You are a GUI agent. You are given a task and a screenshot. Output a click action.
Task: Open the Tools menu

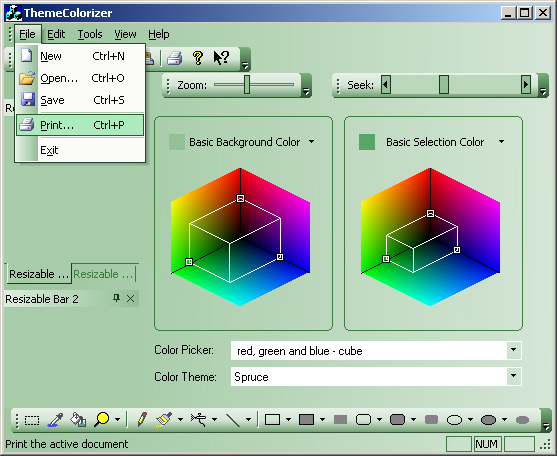[x=90, y=34]
